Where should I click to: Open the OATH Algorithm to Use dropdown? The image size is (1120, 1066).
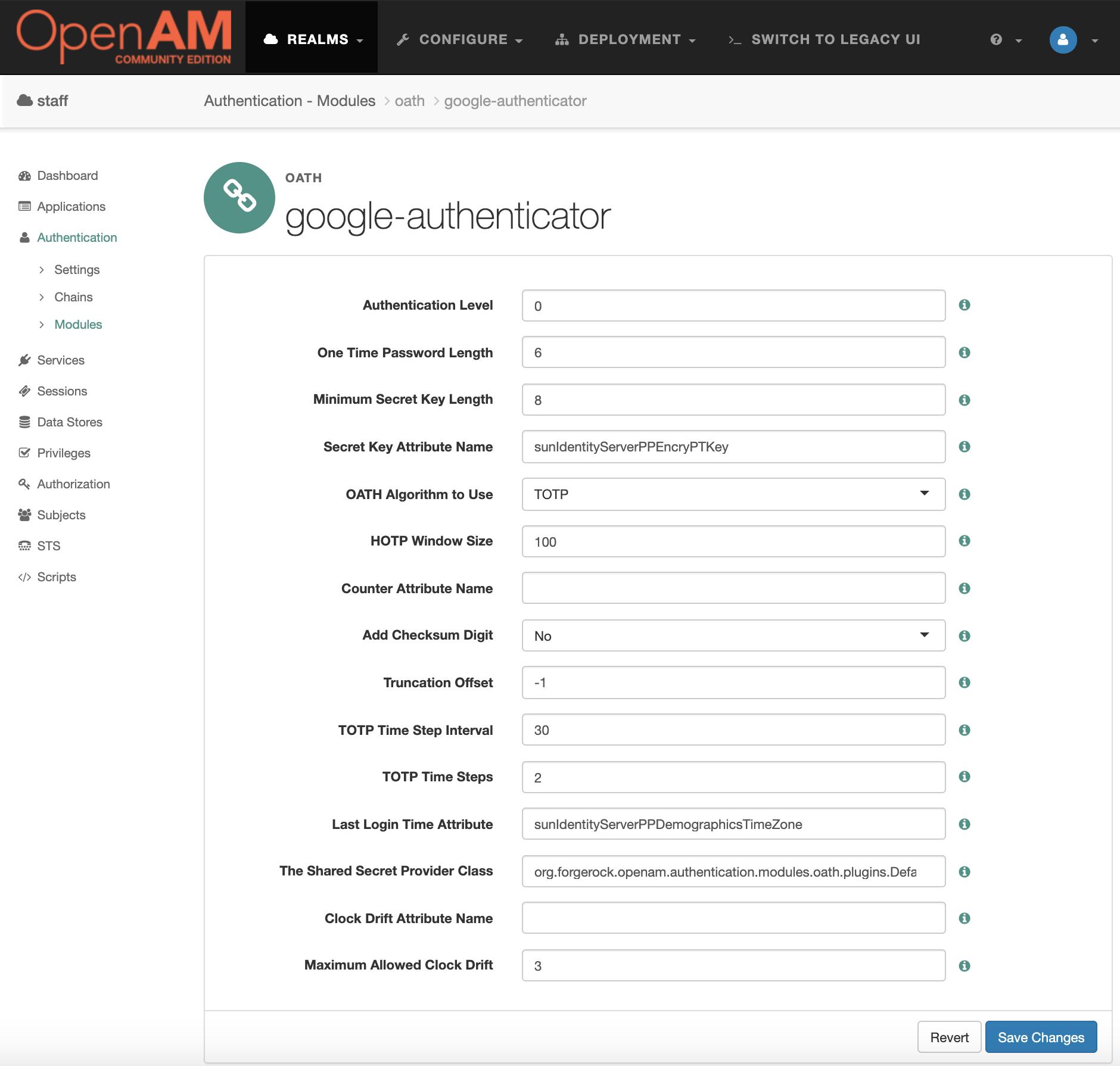[733, 494]
